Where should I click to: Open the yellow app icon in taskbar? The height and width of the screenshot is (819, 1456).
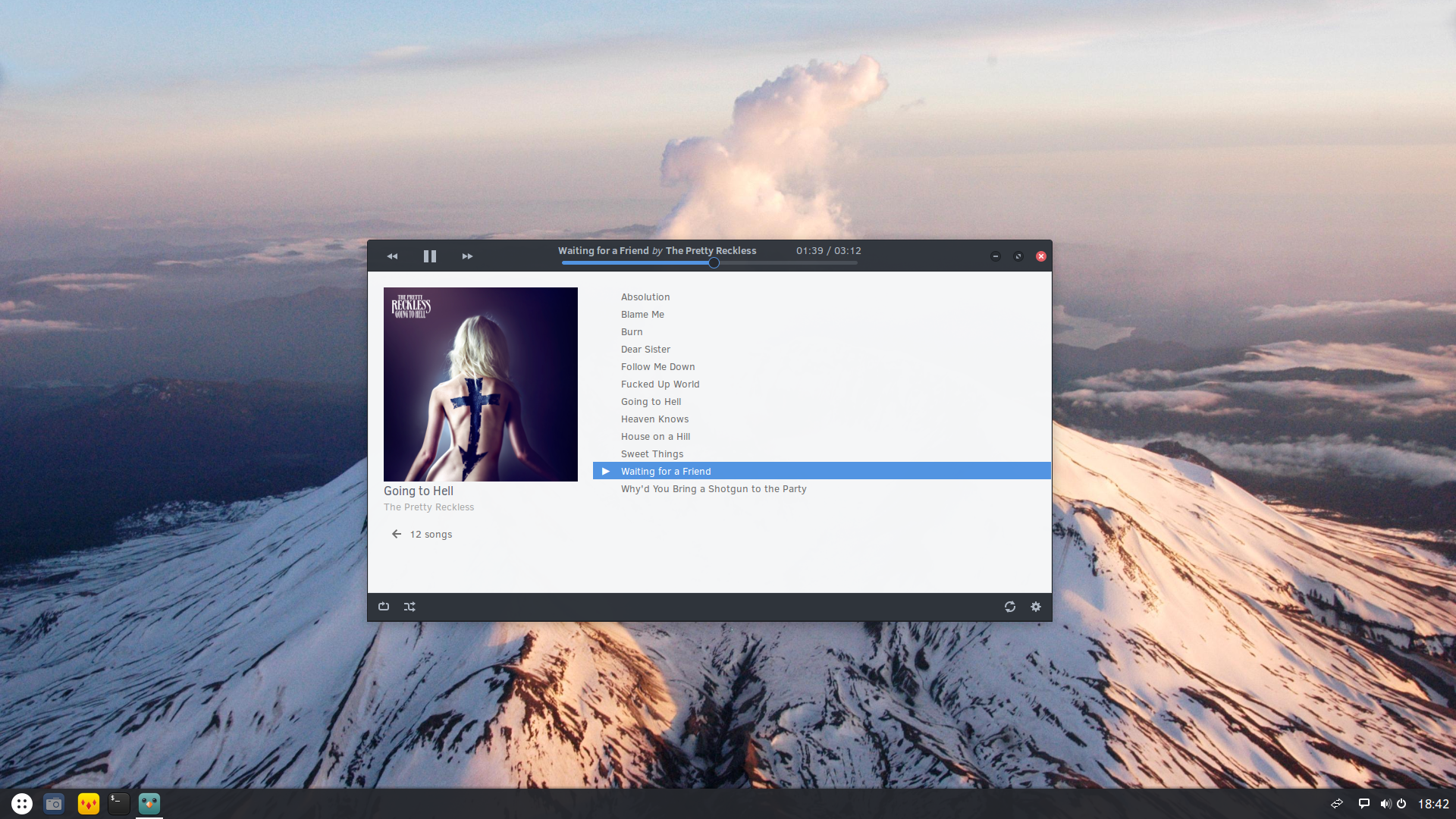(x=89, y=804)
